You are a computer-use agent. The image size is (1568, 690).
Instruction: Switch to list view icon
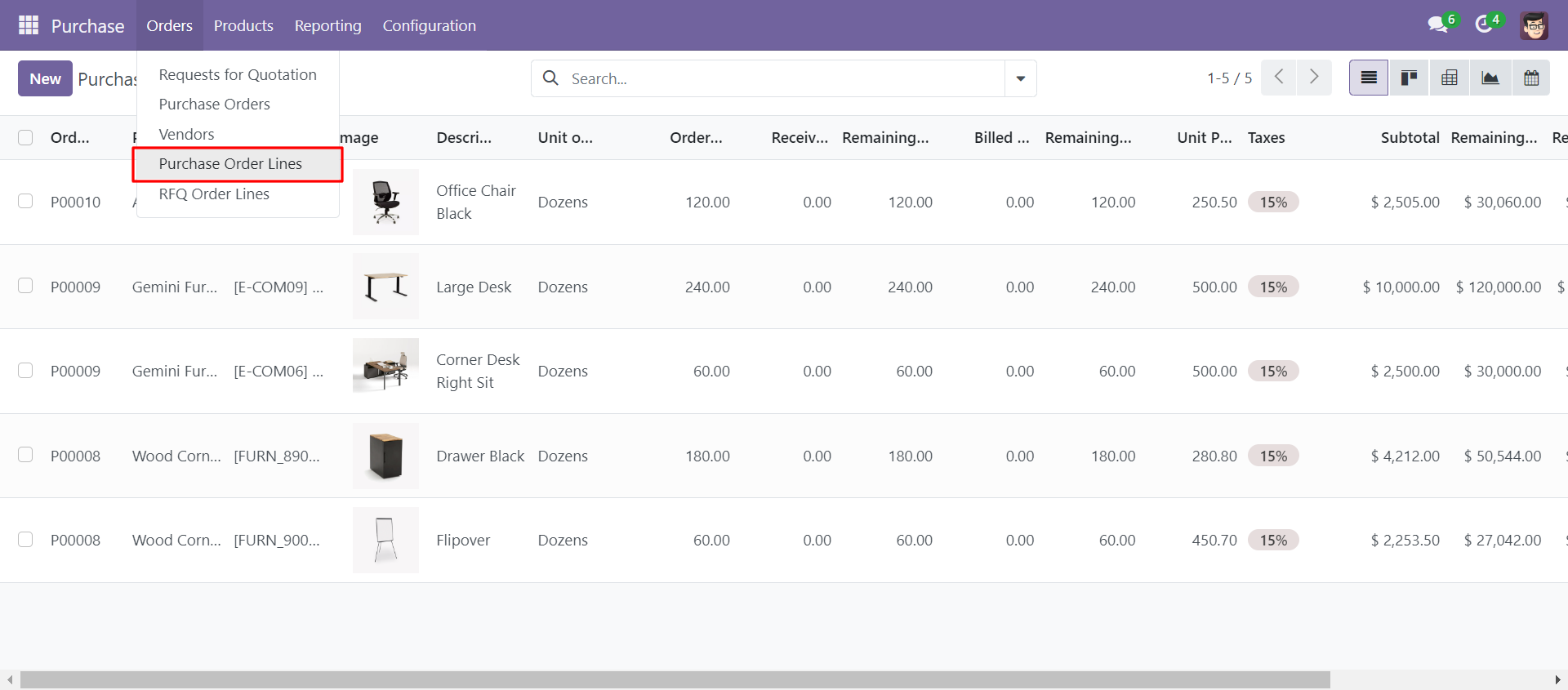point(1369,78)
